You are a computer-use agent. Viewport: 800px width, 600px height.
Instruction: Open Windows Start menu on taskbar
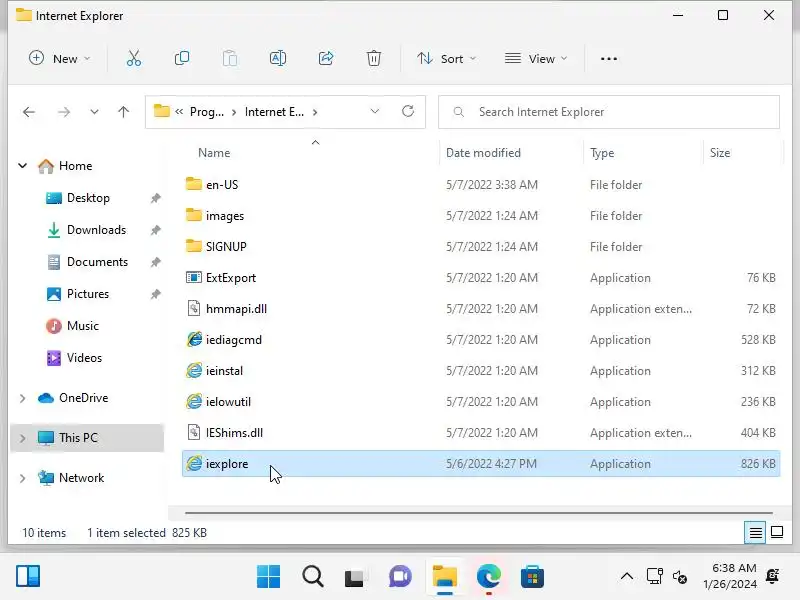coord(268,577)
